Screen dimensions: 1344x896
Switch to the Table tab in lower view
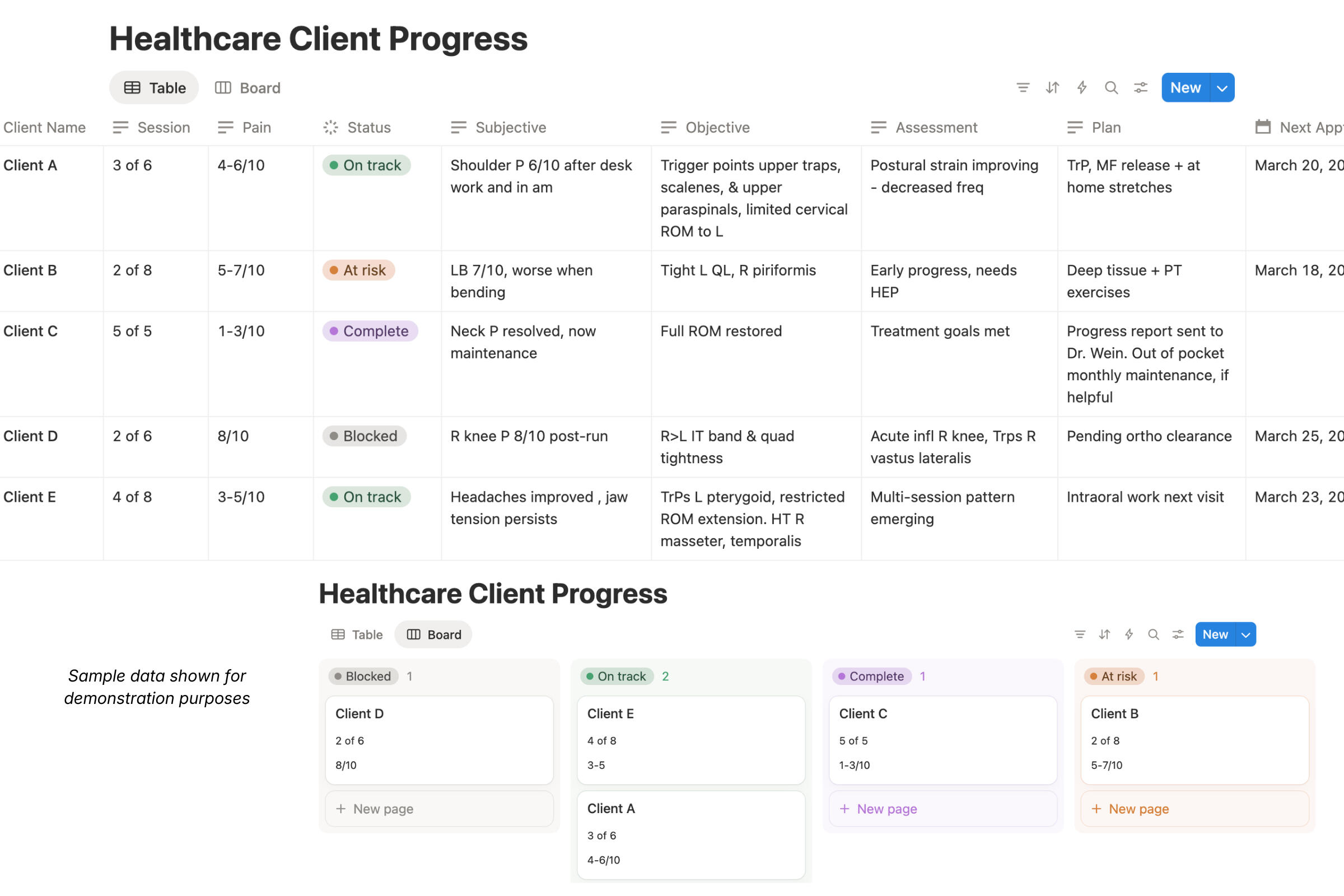357,634
